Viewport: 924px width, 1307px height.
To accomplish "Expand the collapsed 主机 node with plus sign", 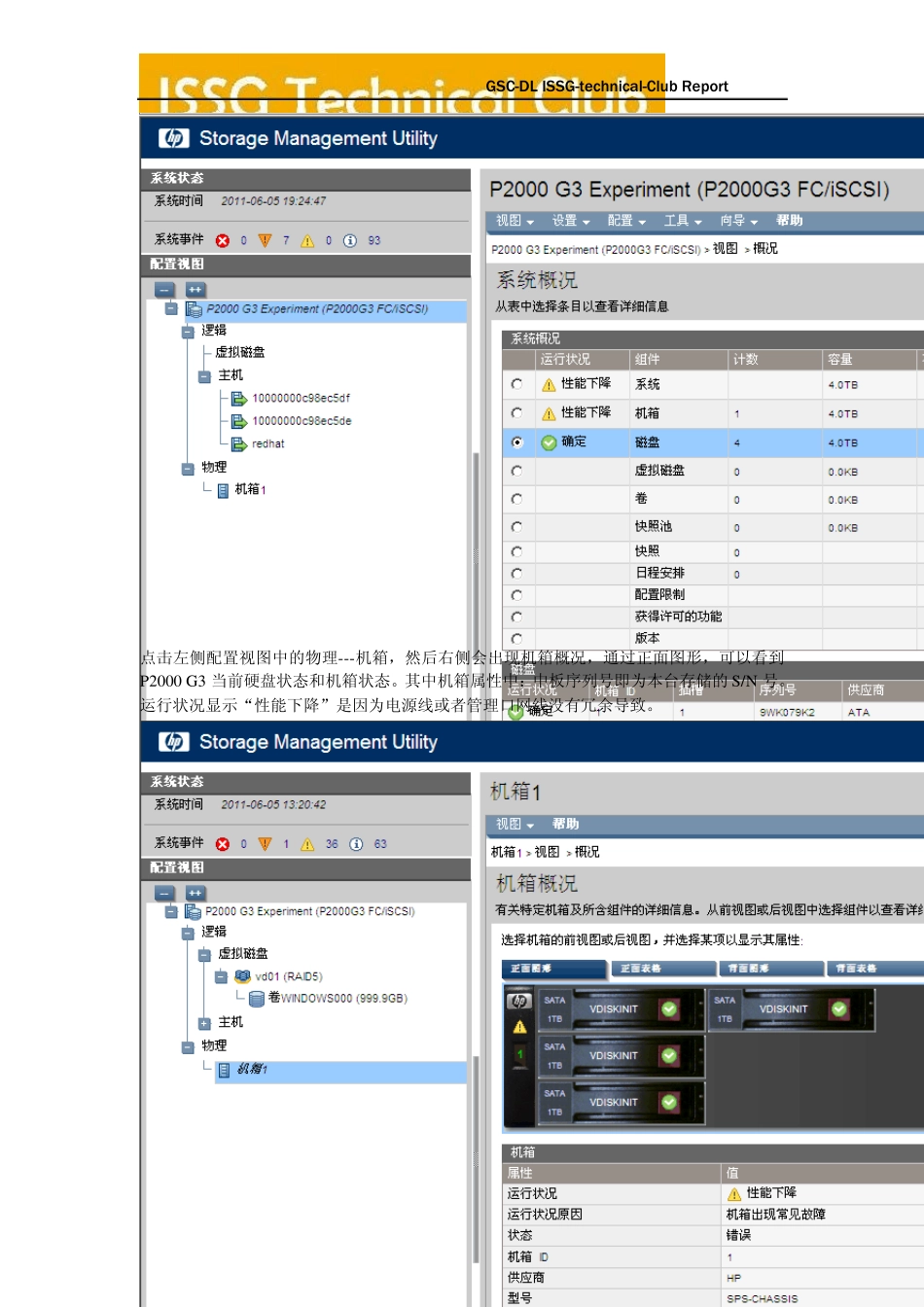I will (x=204, y=1023).
